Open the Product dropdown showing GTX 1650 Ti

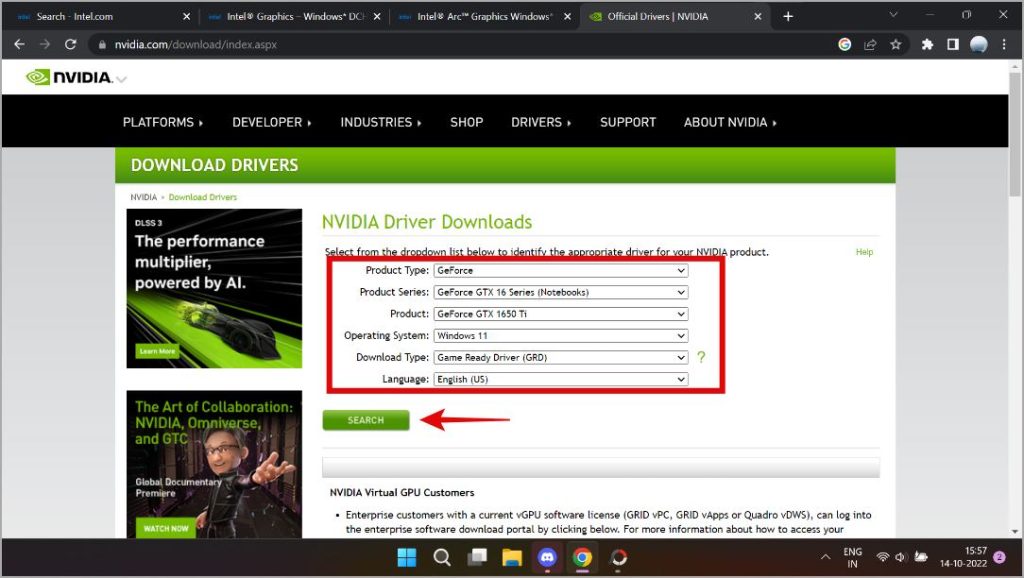point(561,313)
